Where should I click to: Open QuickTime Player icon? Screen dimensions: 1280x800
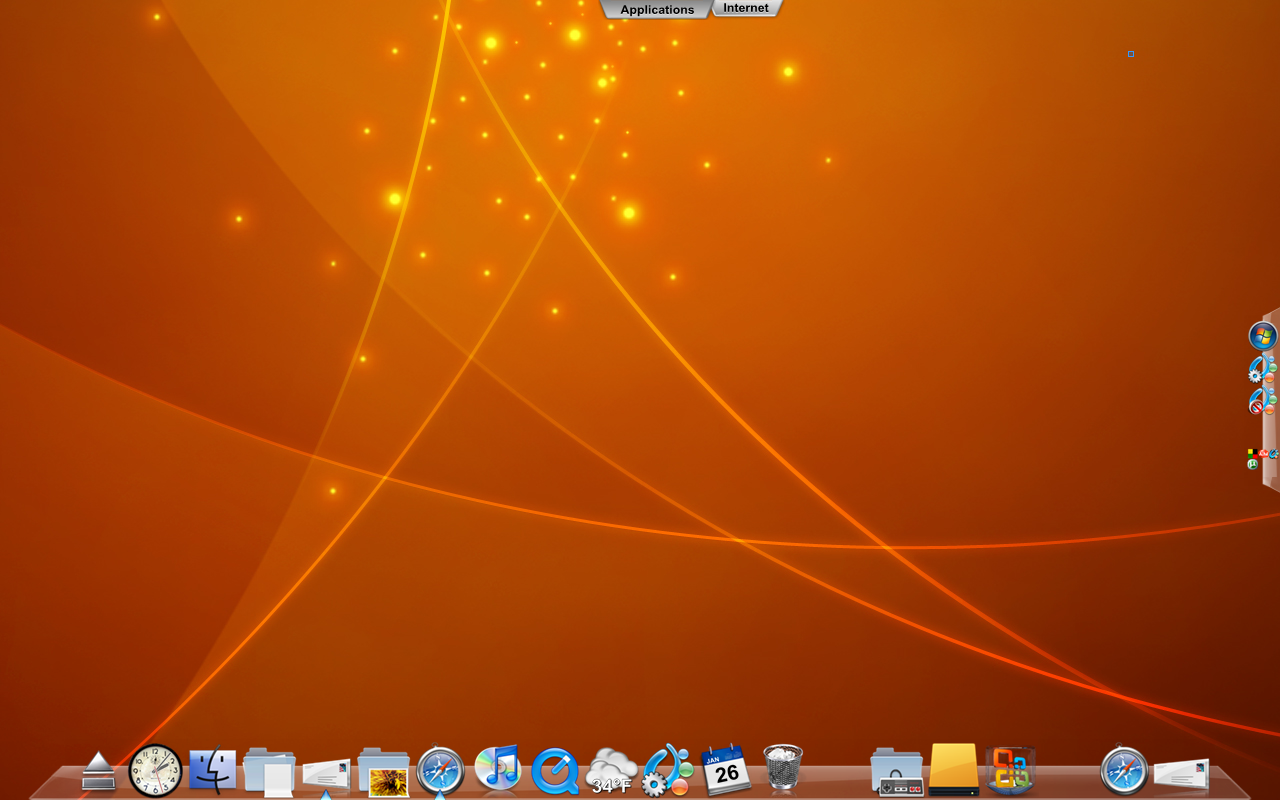point(555,771)
